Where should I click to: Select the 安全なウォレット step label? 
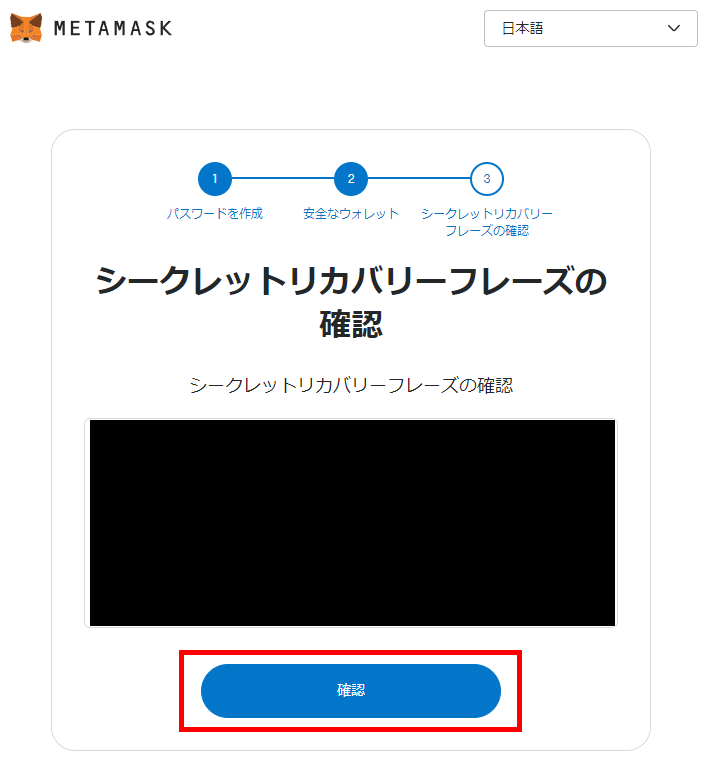point(351,214)
